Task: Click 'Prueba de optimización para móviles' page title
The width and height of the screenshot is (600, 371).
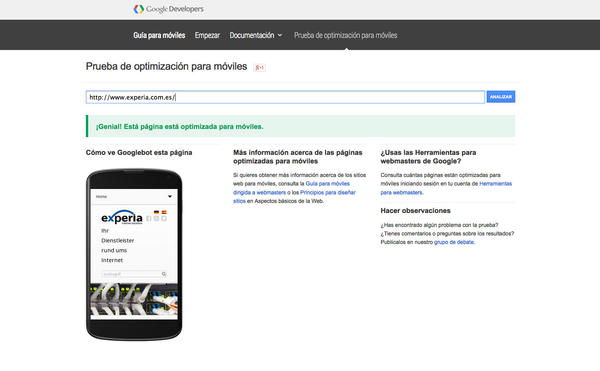Action: [x=166, y=67]
